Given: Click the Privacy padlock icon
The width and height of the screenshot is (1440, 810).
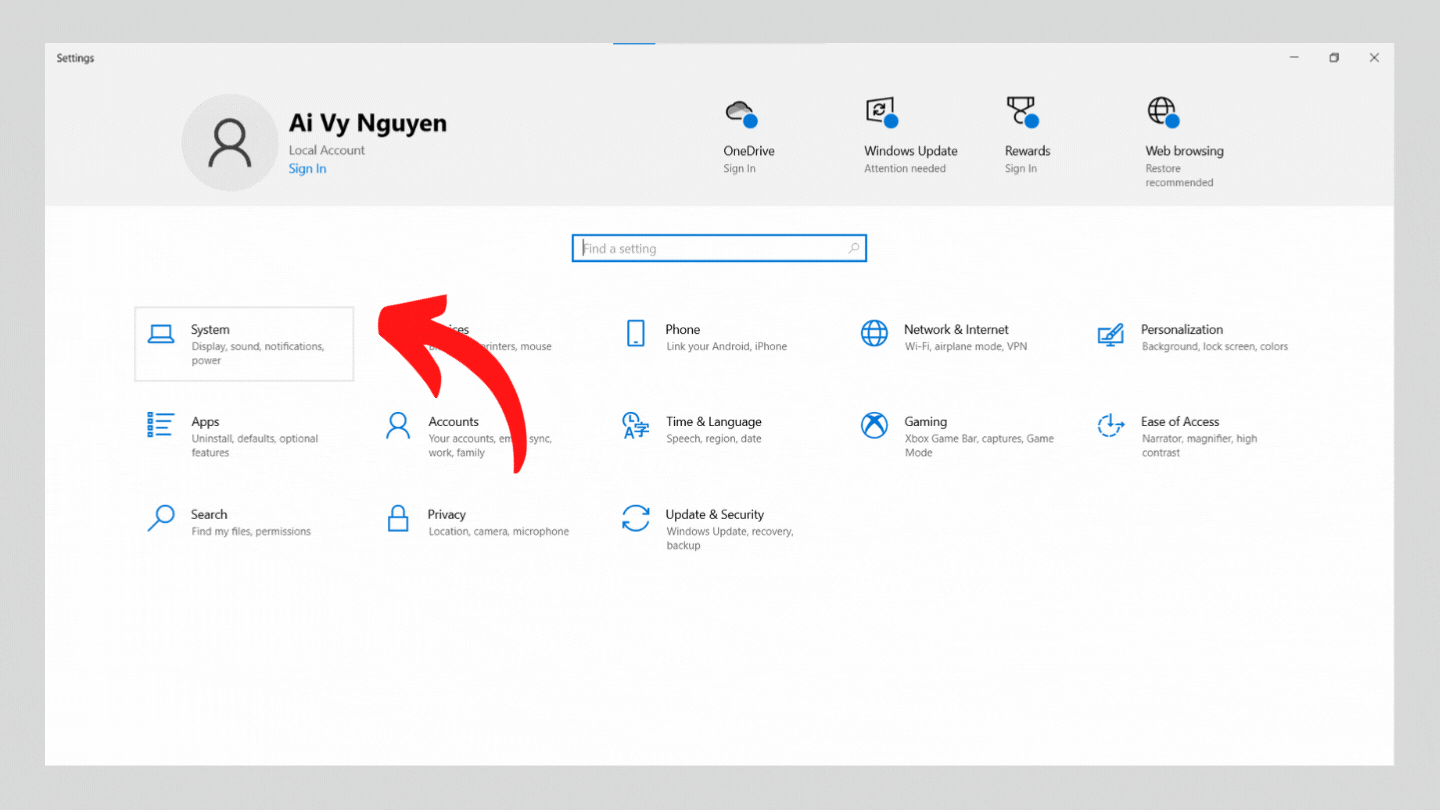Looking at the screenshot, I should coord(398,518).
